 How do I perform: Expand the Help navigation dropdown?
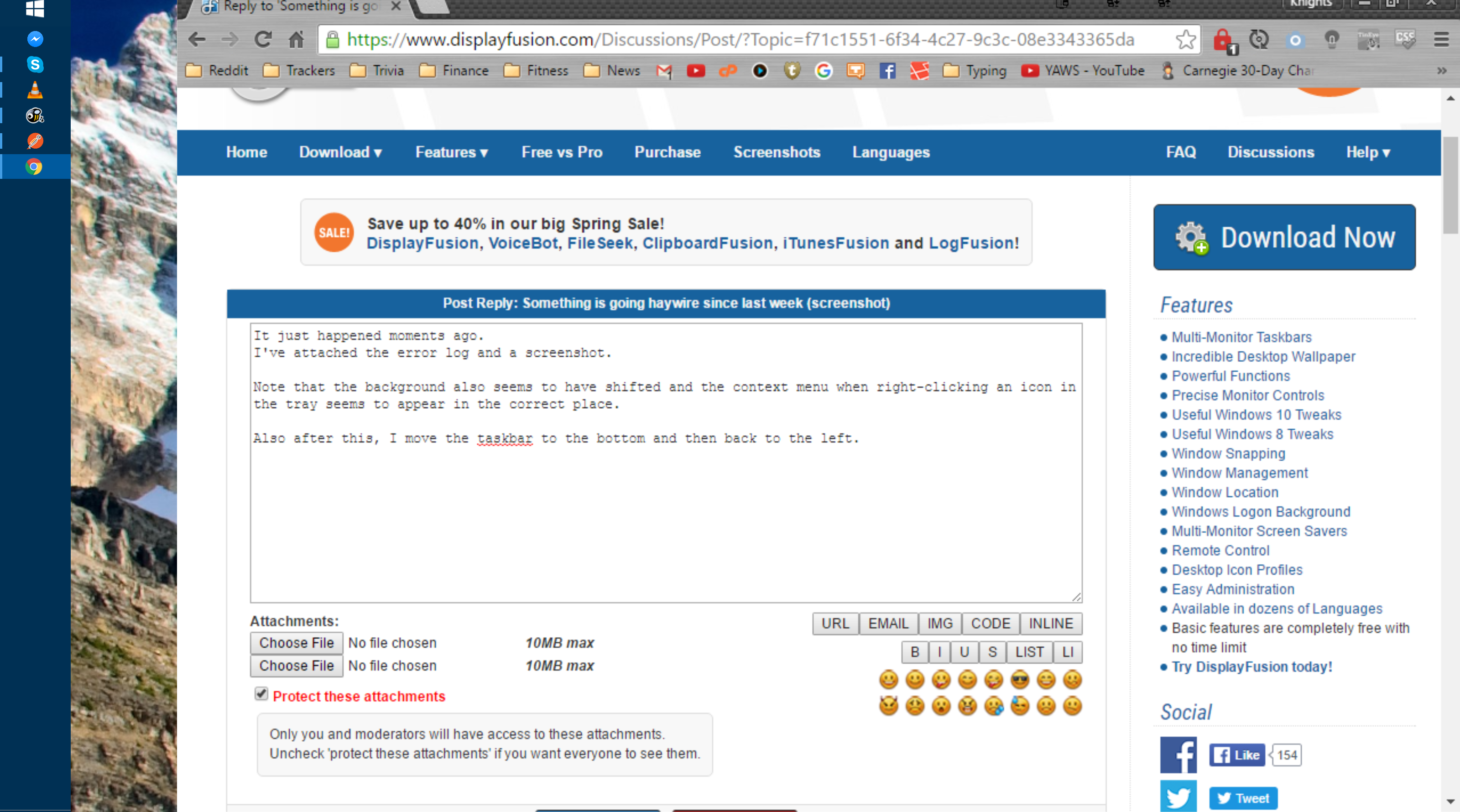tap(1368, 152)
